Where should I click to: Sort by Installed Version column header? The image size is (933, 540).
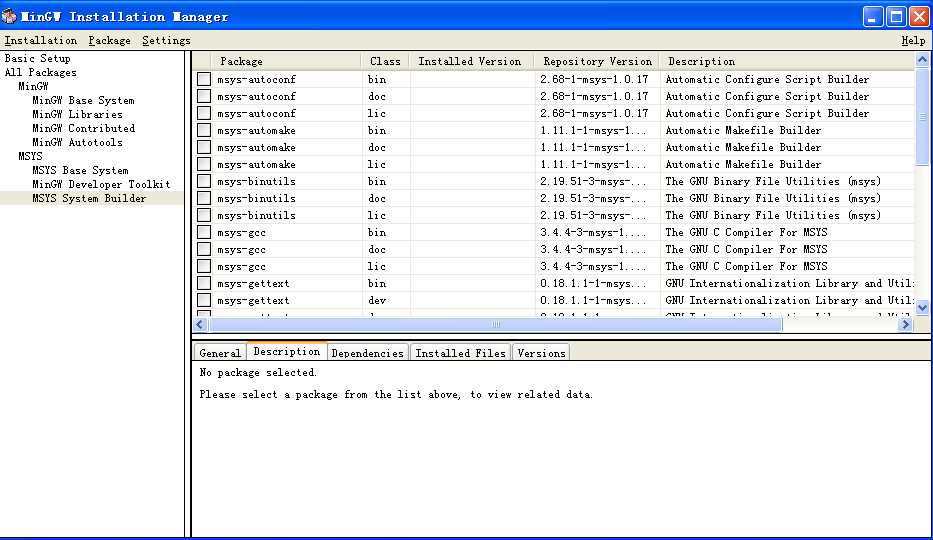(x=471, y=61)
